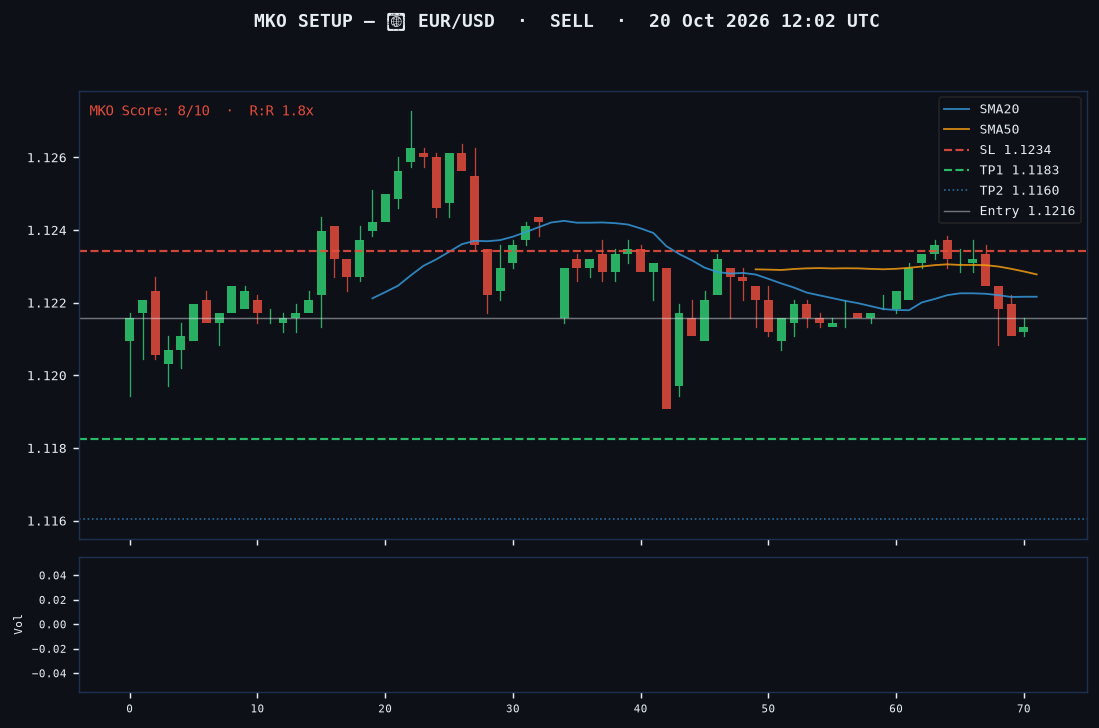
Task: Click the 1.124 price axis label
Action: pyautogui.click(x=47, y=231)
